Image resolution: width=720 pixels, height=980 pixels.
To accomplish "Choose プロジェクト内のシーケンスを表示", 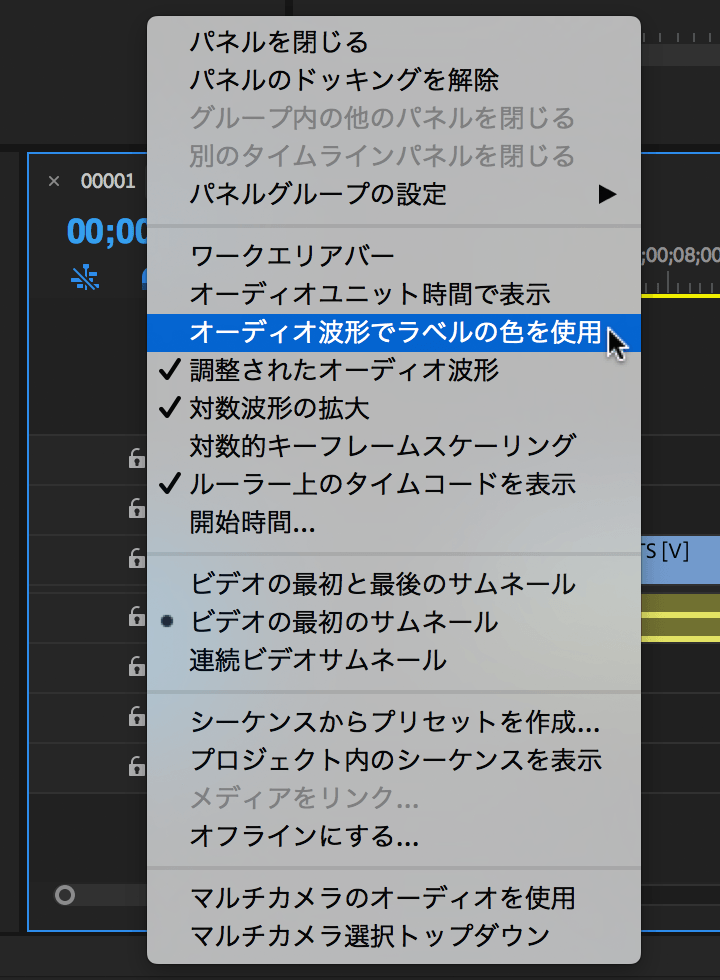I will (394, 761).
